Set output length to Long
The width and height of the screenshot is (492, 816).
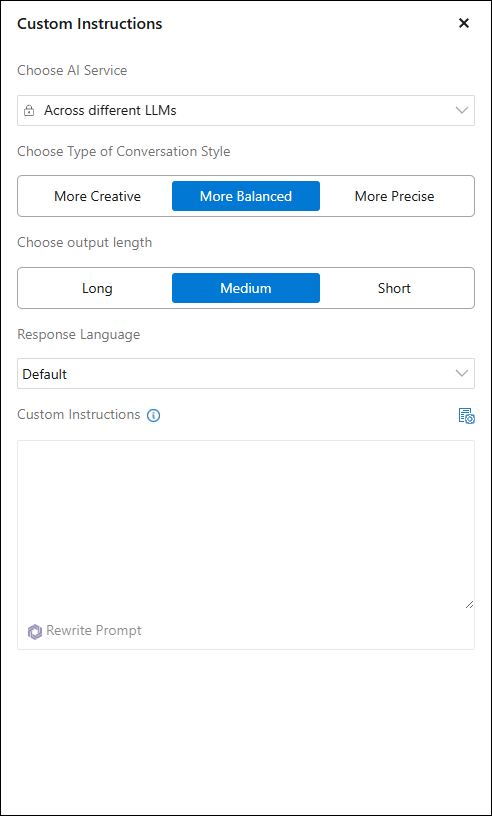tap(97, 288)
